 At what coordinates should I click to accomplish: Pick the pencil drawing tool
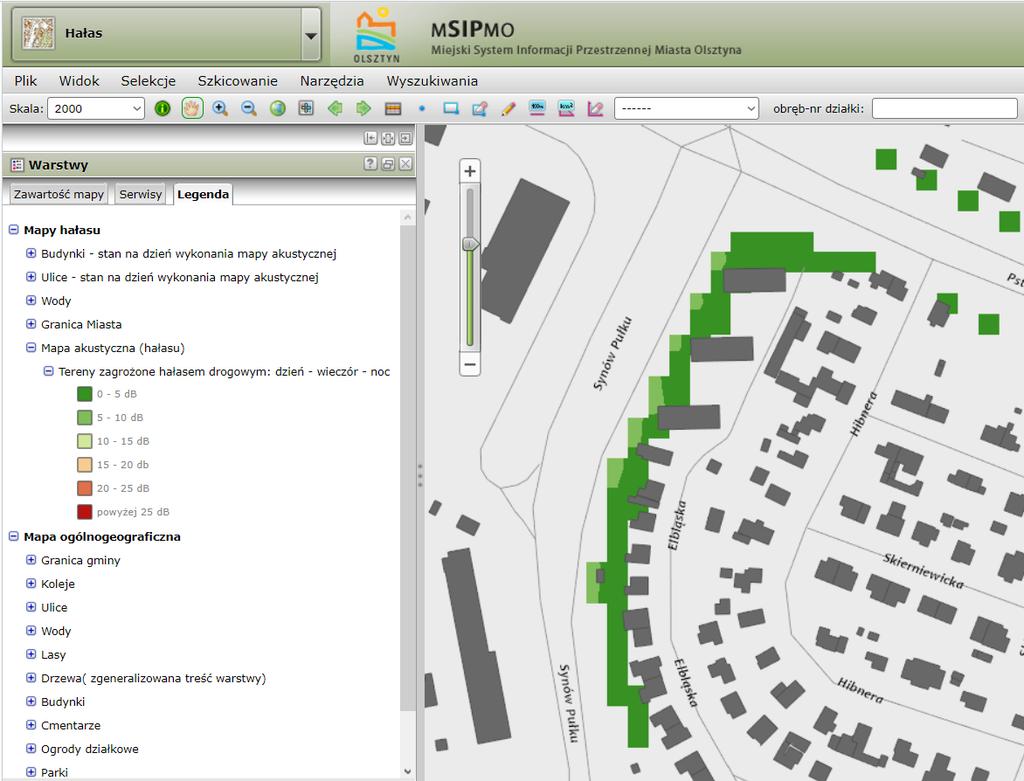tap(508, 108)
